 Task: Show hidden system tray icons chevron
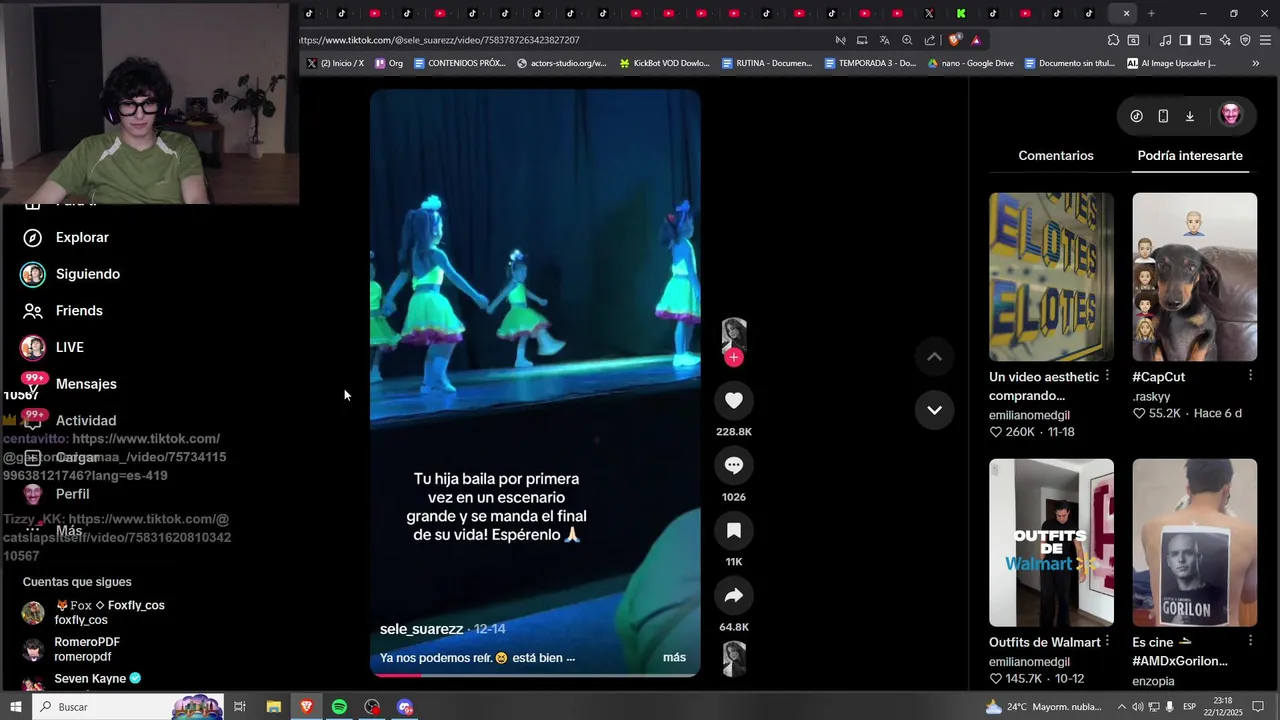[1121, 707]
